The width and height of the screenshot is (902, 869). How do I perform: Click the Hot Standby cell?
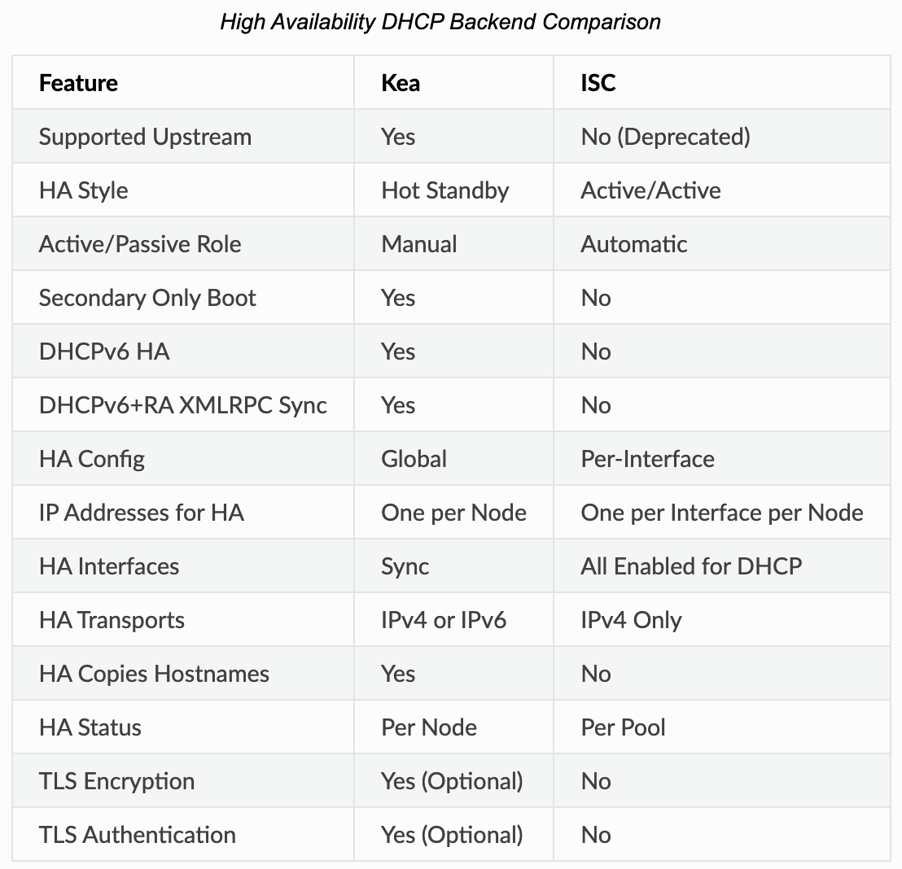445,190
